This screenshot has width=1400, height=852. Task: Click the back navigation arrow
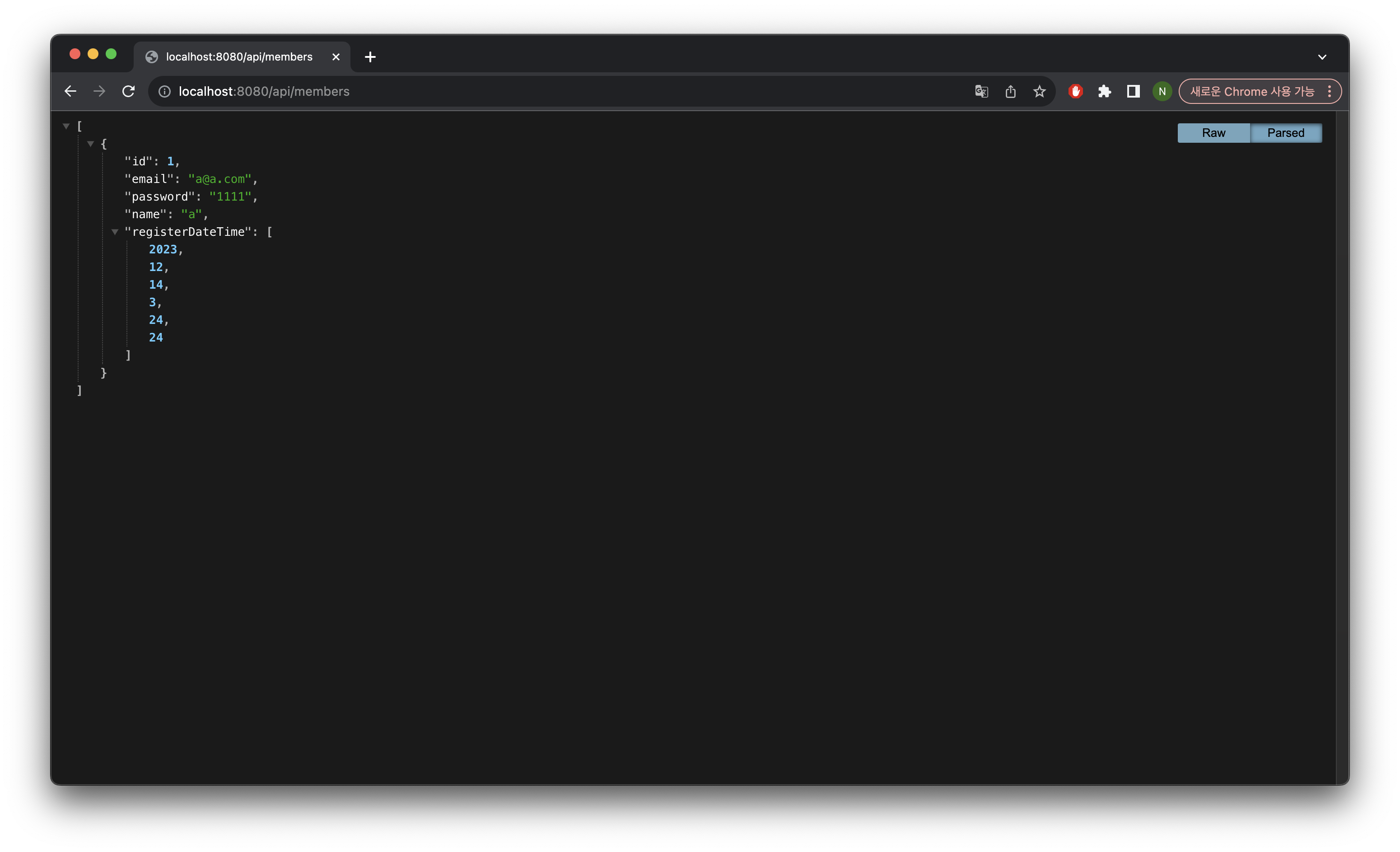(x=70, y=92)
